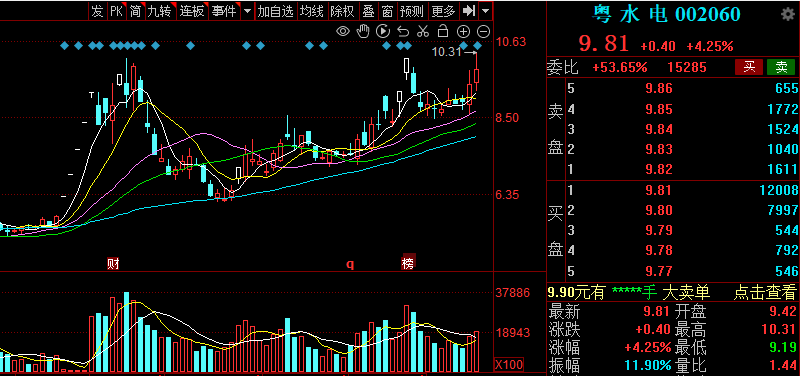Click the 37886 volume axis label
Viewport: 800px width, 376px height.
tap(513, 293)
